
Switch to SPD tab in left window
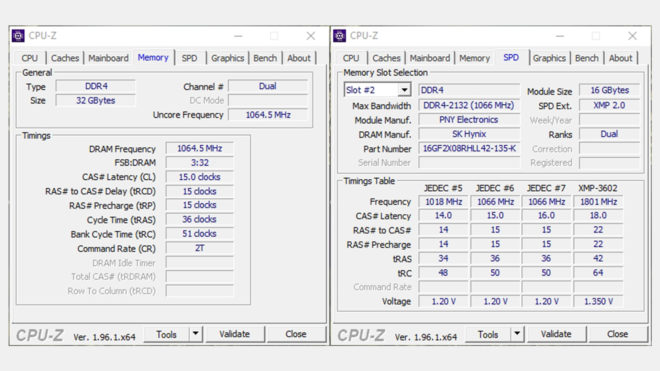point(189,58)
